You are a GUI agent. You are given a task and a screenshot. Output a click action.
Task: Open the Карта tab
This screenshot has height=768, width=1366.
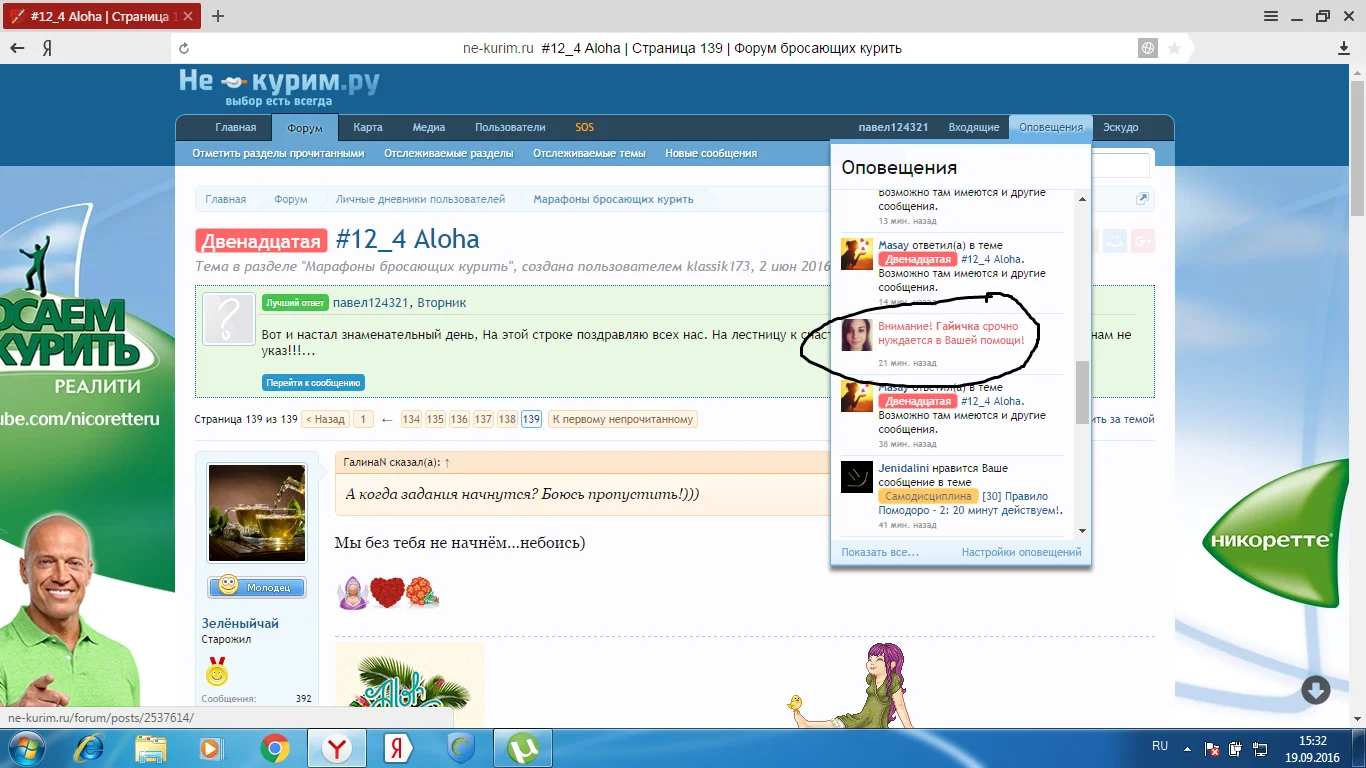pos(368,128)
